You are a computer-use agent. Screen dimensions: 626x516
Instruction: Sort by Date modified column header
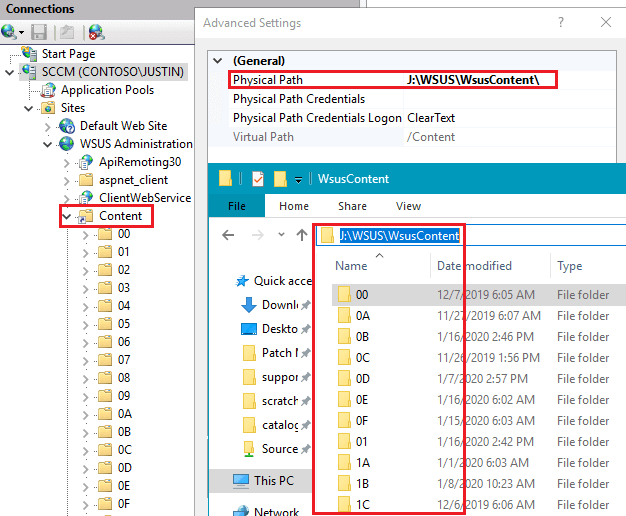pos(474,266)
